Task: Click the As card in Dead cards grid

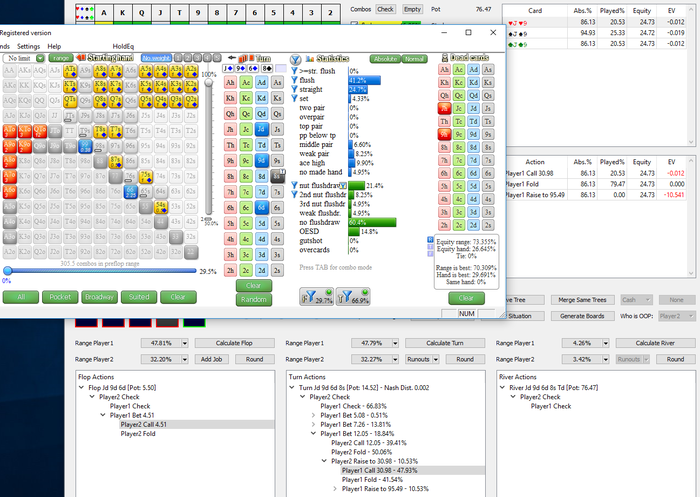Action: (x=488, y=69)
